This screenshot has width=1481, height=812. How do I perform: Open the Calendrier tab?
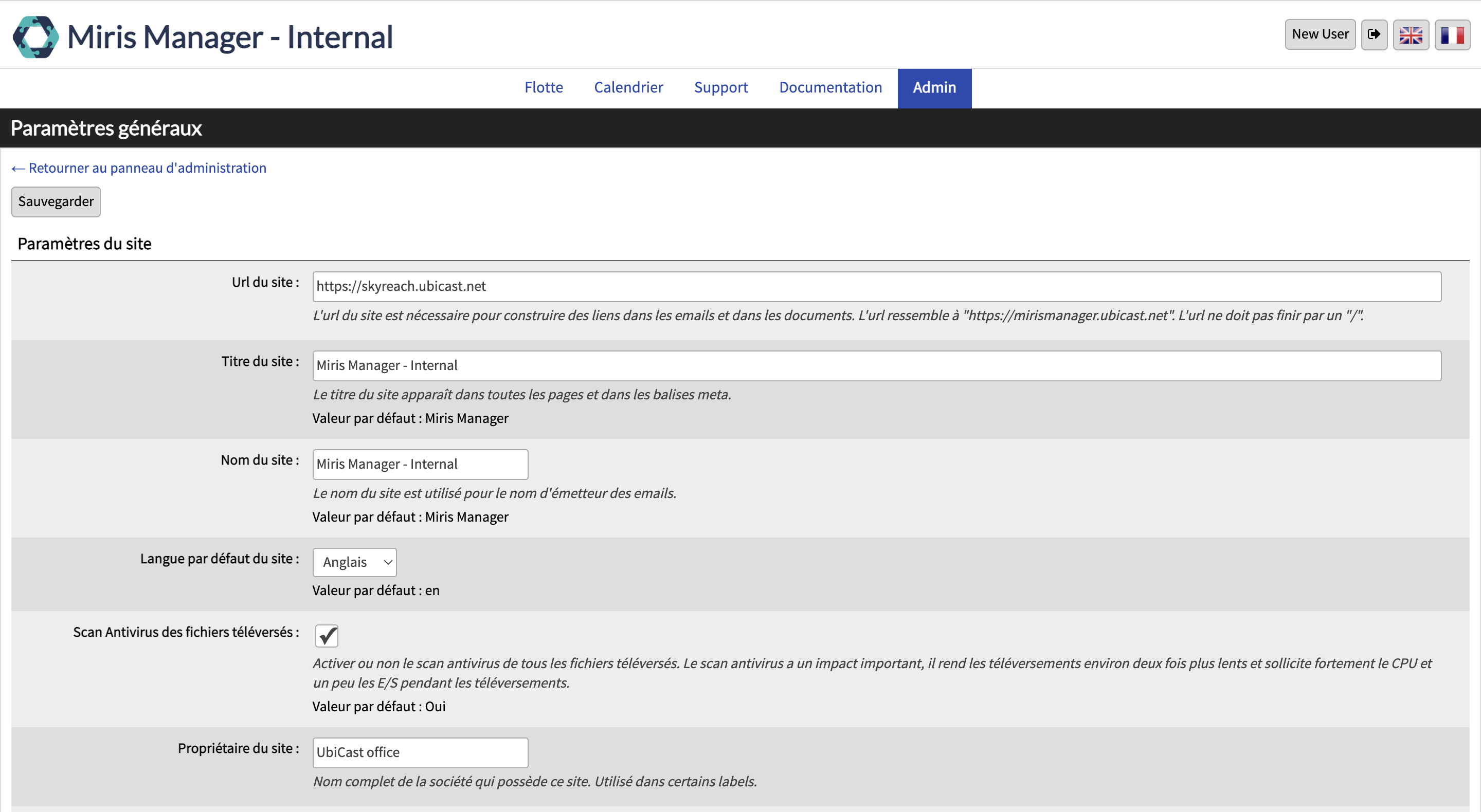click(628, 87)
